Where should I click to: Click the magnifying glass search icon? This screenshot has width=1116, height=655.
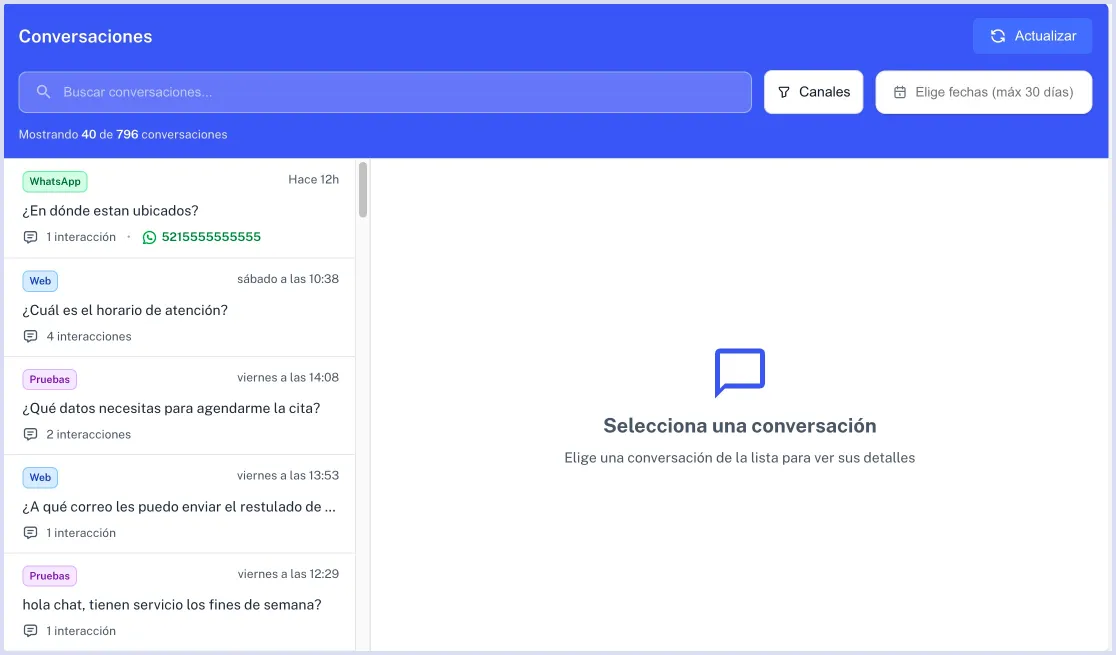[x=43, y=91]
